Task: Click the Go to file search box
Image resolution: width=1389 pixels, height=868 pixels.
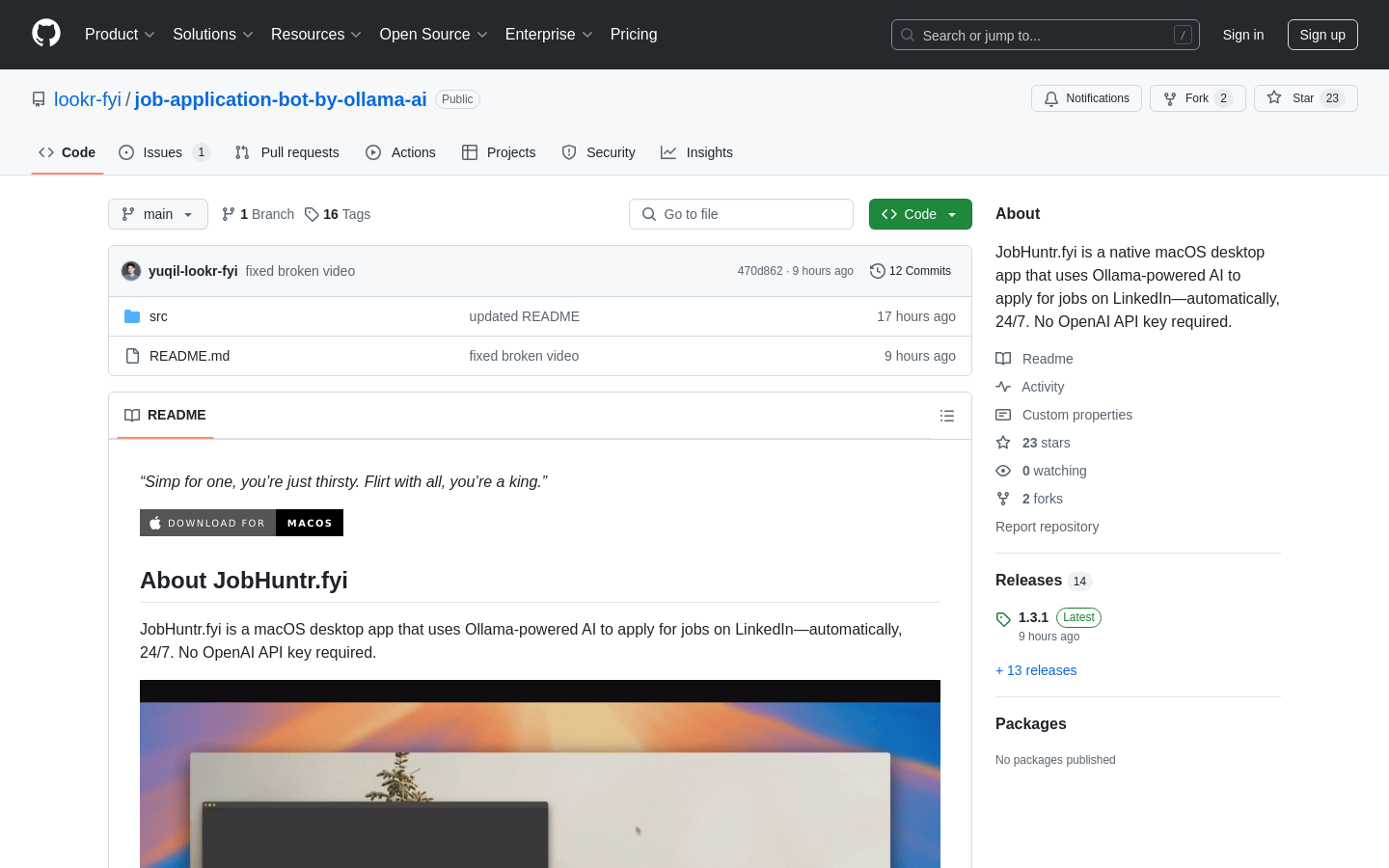Action: click(741, 214)
